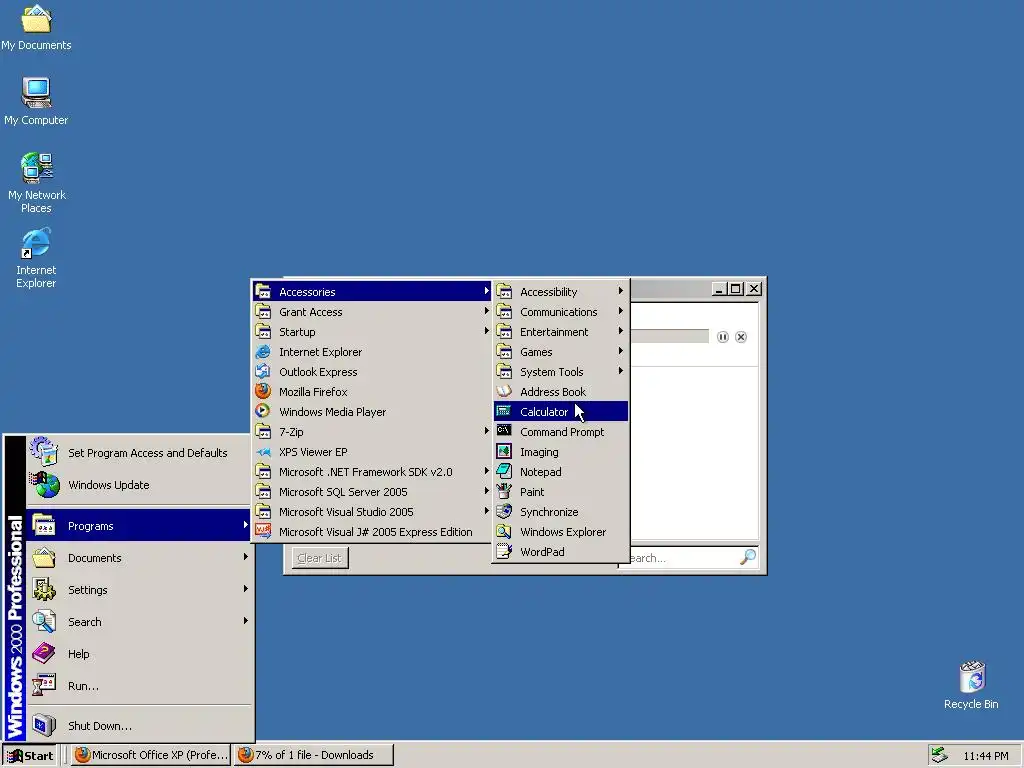Expand the Games submenu
Screen dimensions: 1024x768
click(x=560, y=351)
